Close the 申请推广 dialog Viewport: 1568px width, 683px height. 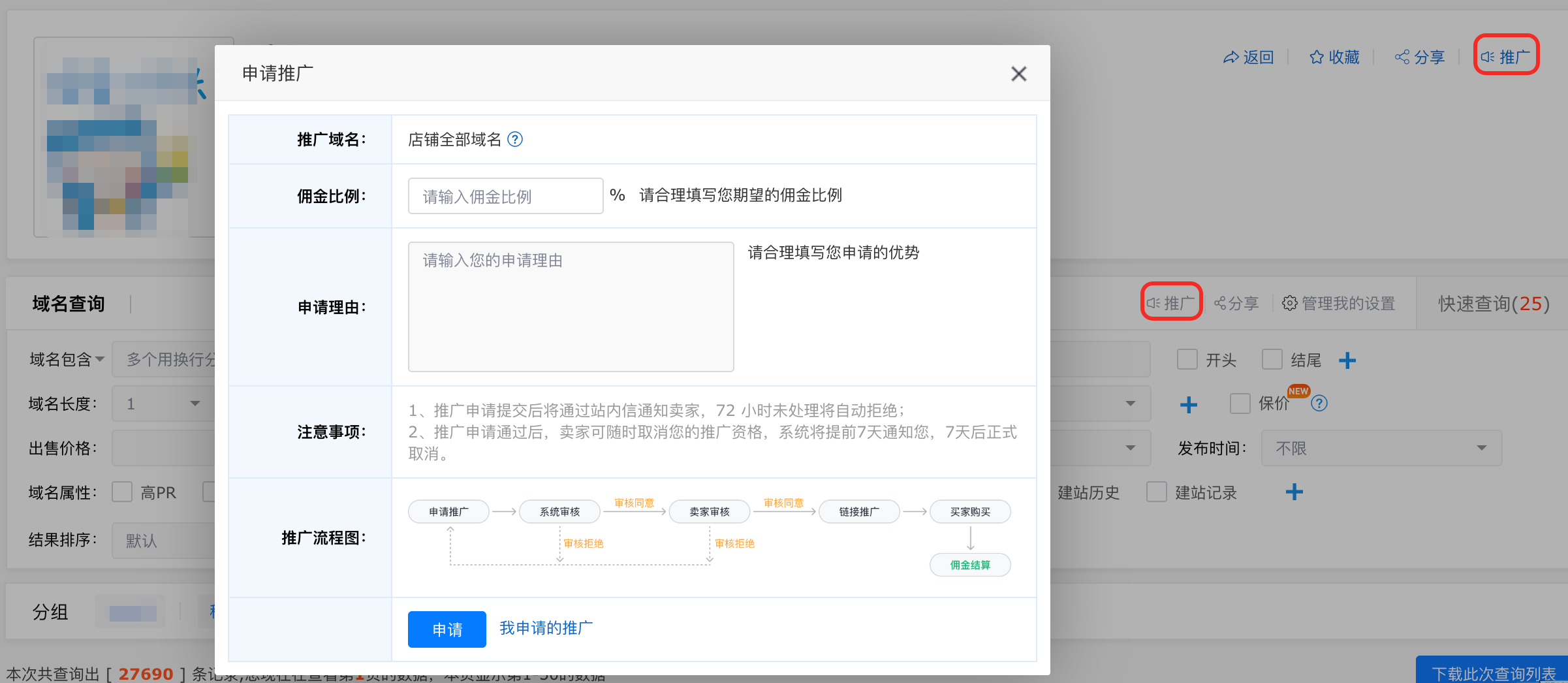tap(1018, 74)
